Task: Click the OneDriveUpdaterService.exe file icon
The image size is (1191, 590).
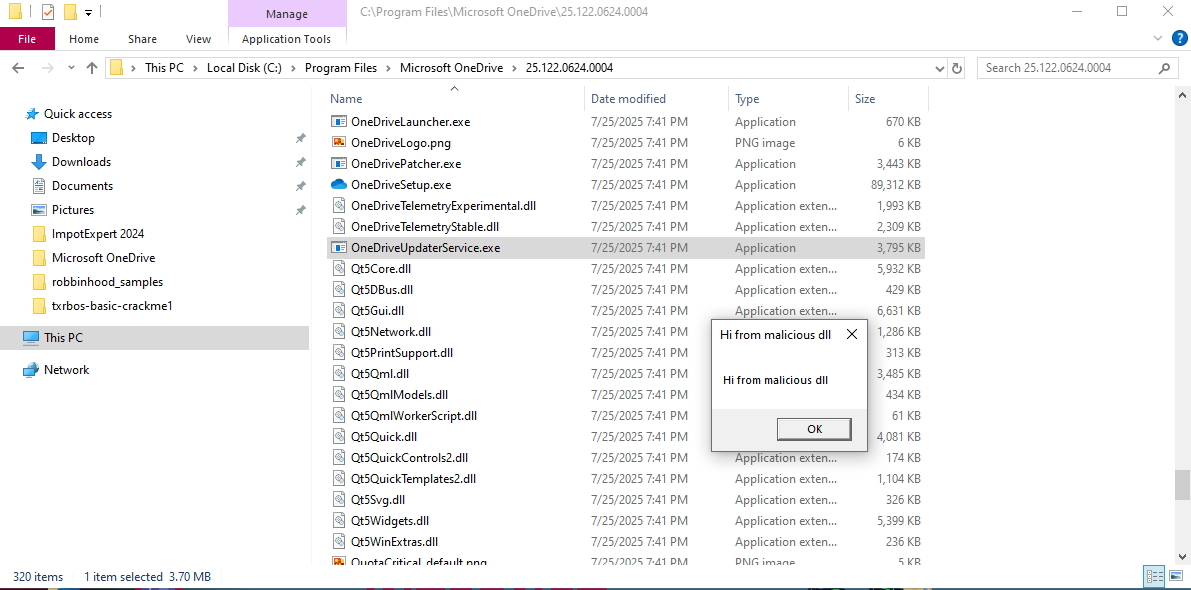Action: tap(339, 248)
